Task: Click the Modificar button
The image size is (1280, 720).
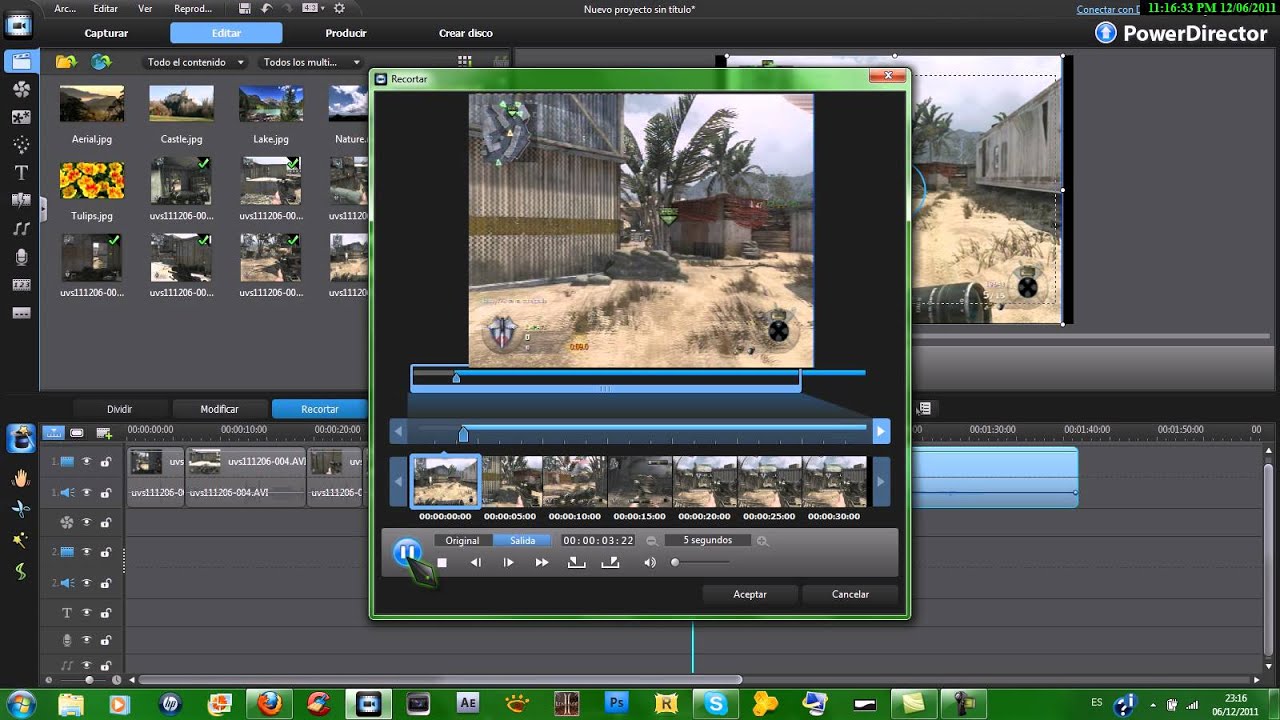Action: point(219,409)
